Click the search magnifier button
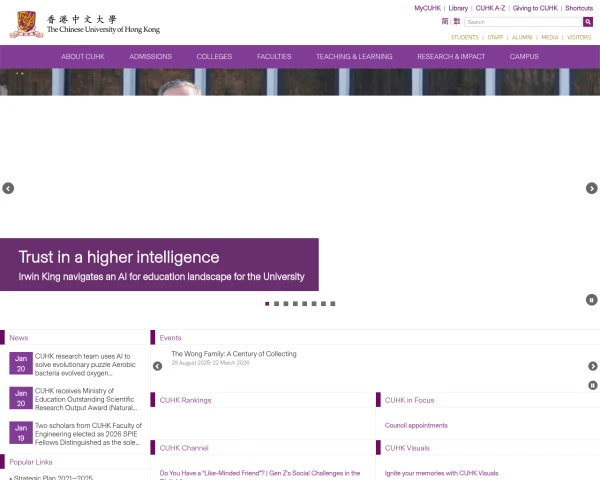 click(x=588, y=22)
